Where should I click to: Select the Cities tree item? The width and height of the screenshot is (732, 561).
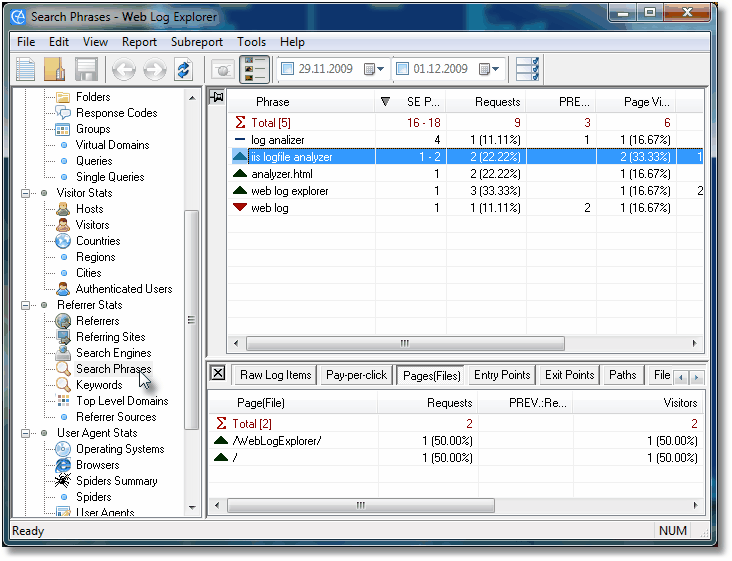(89, 273)
